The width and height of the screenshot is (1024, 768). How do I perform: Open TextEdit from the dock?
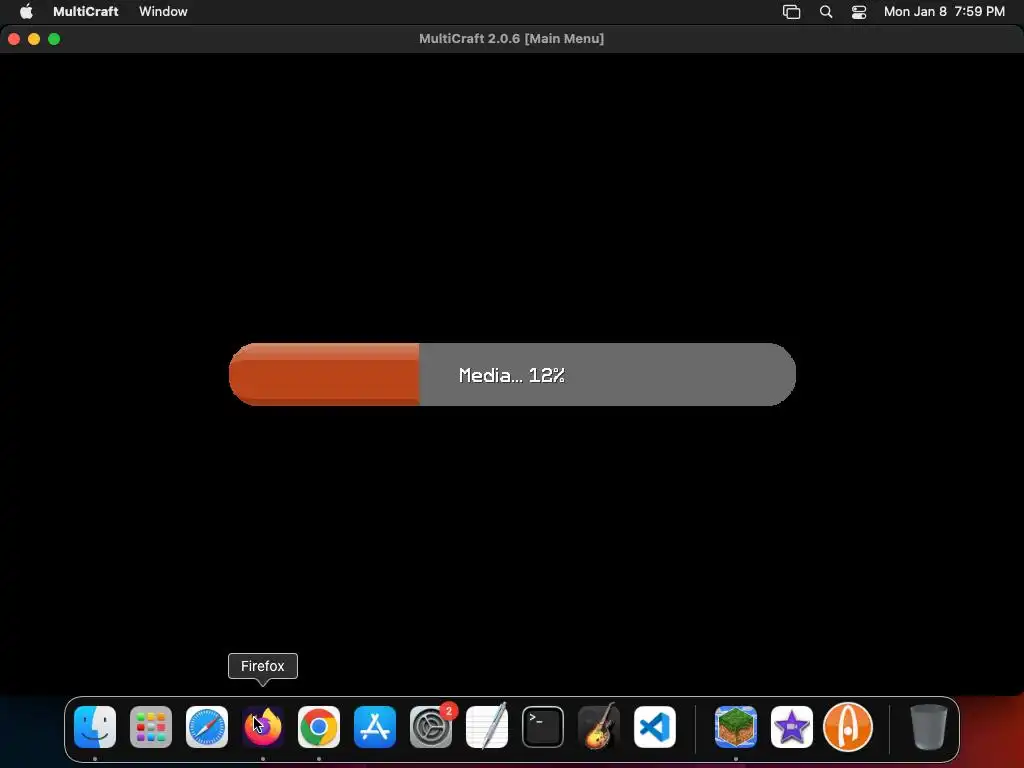point(487,727)
